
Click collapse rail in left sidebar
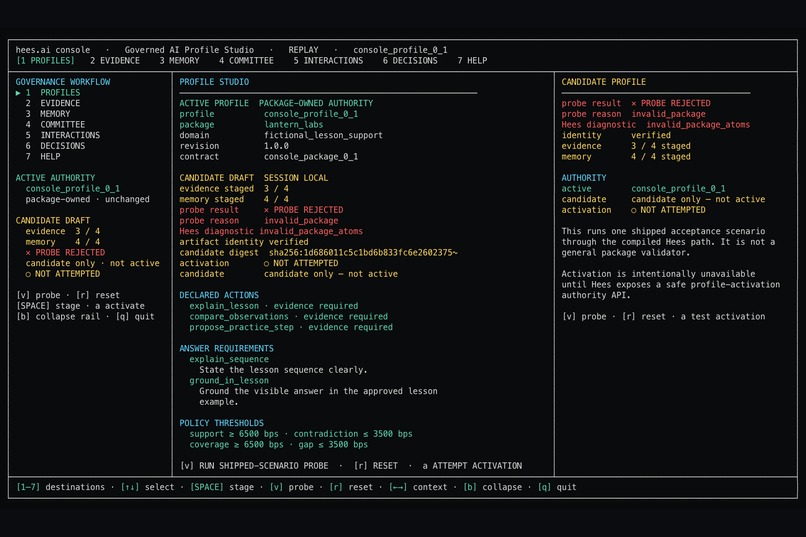58,317
